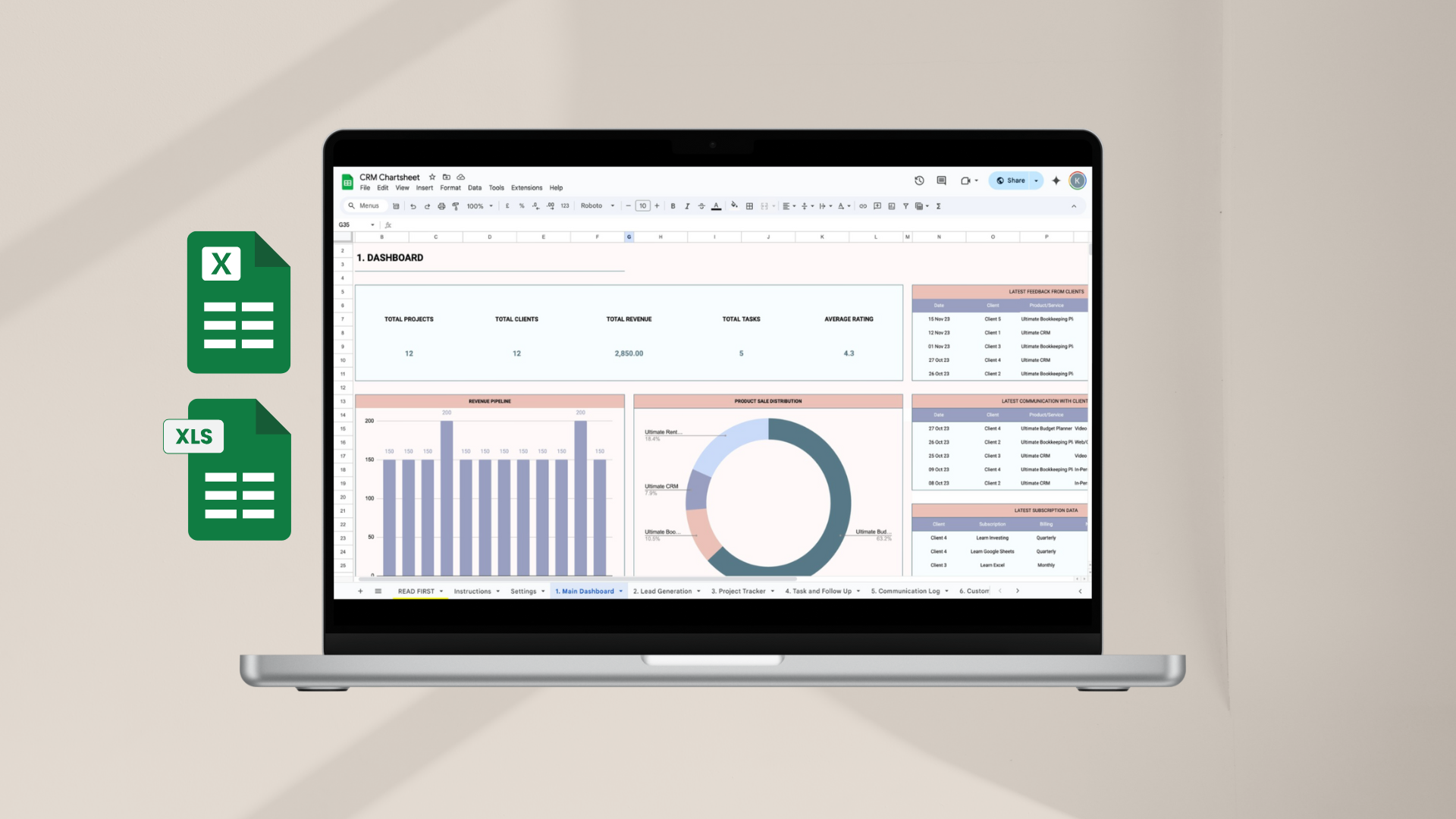This screenshot has width=1456, height=819.
Task: Click the Share button
Action: tap(1011, 180)
